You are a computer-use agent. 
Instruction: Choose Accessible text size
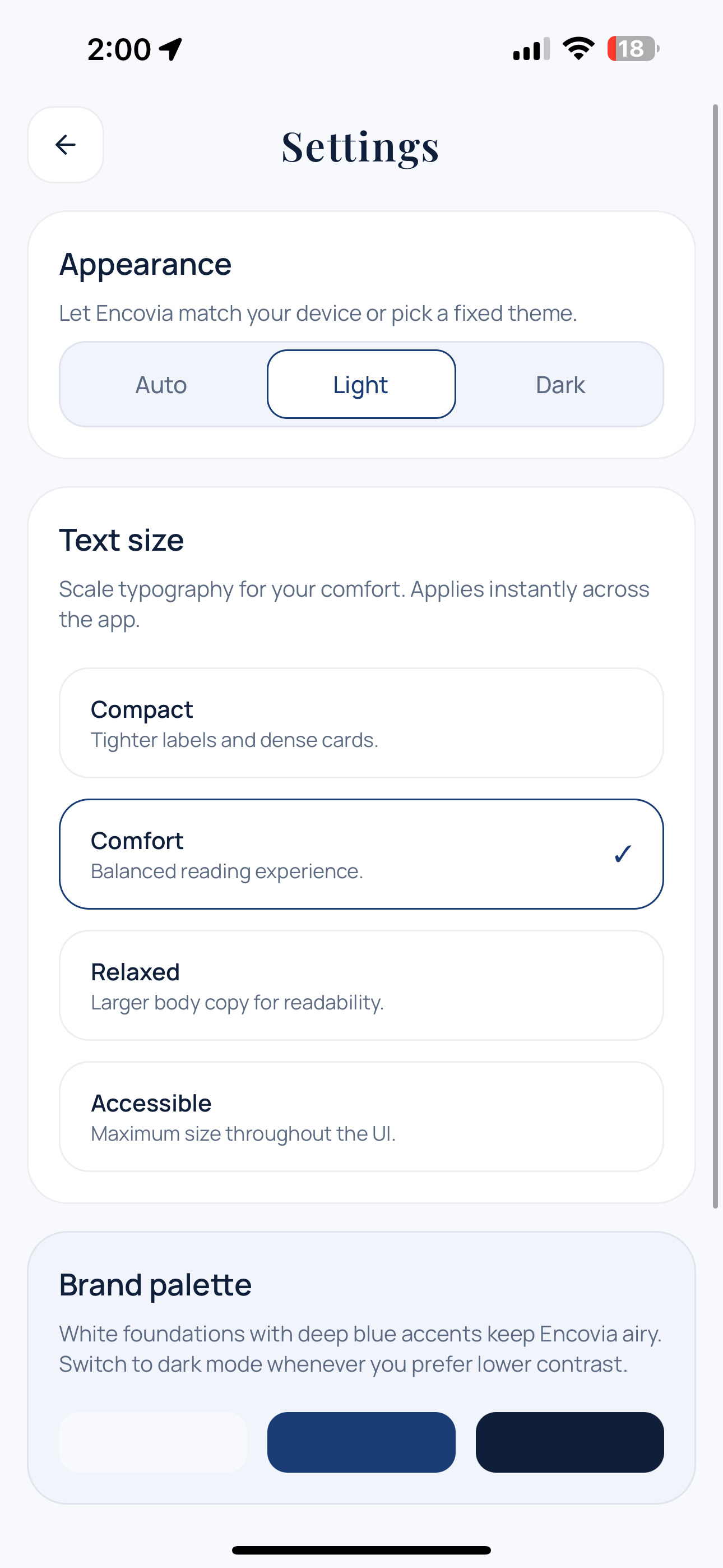(x=361, y=1117)
